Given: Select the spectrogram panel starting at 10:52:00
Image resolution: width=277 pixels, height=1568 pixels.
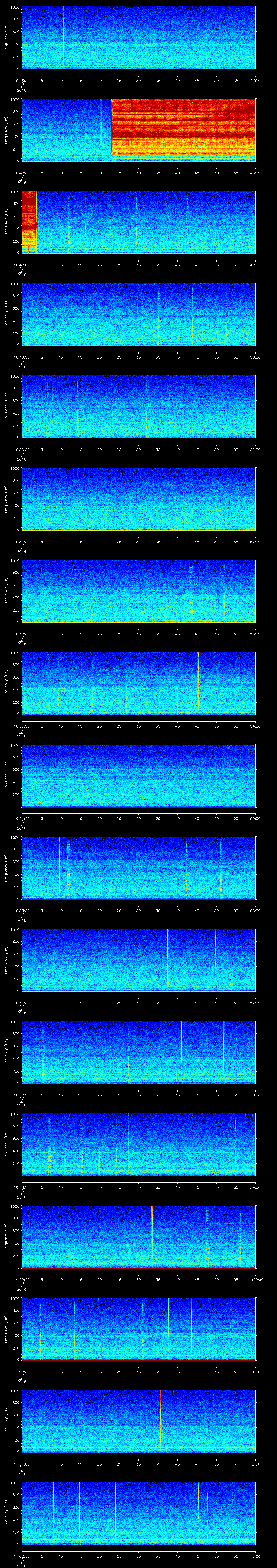Looking at the screenshot, I should point(138,591).
